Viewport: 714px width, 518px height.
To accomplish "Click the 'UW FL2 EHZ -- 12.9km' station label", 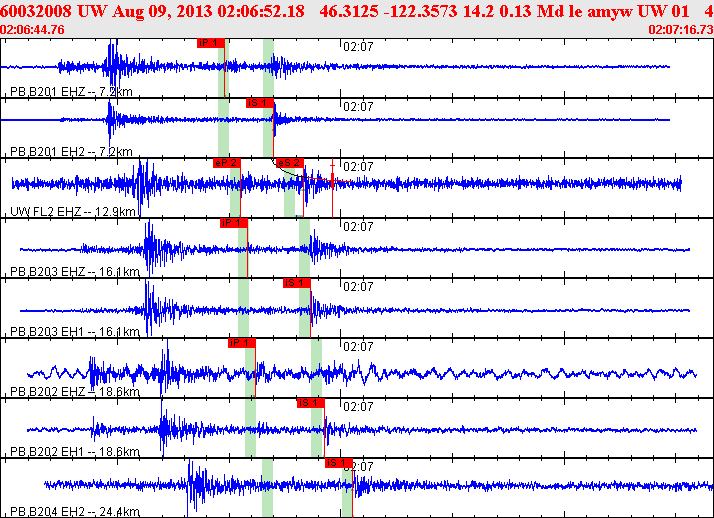I will click(73, 212).
